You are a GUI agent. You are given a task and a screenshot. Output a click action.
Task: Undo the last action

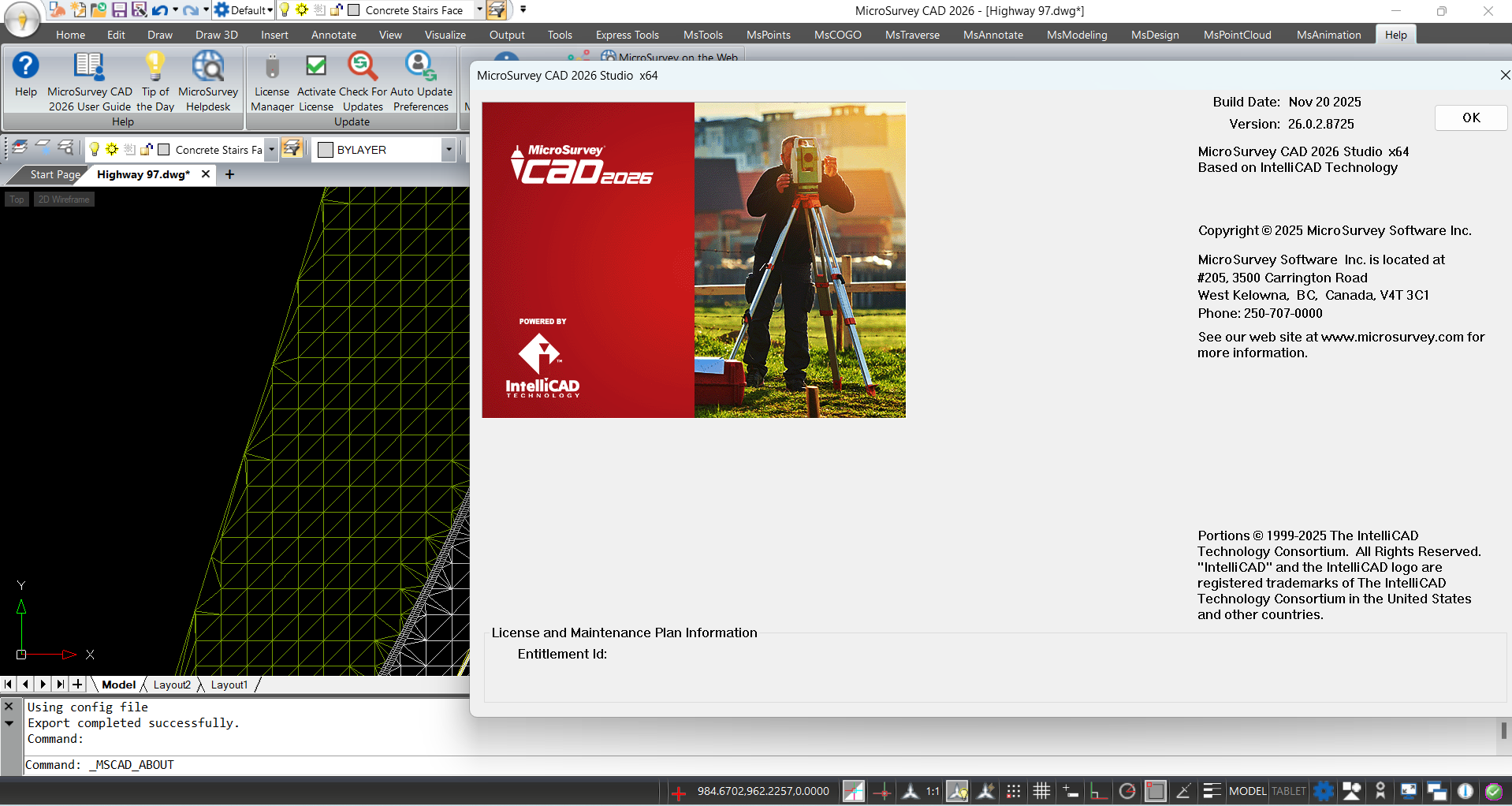tap(160, 10)
